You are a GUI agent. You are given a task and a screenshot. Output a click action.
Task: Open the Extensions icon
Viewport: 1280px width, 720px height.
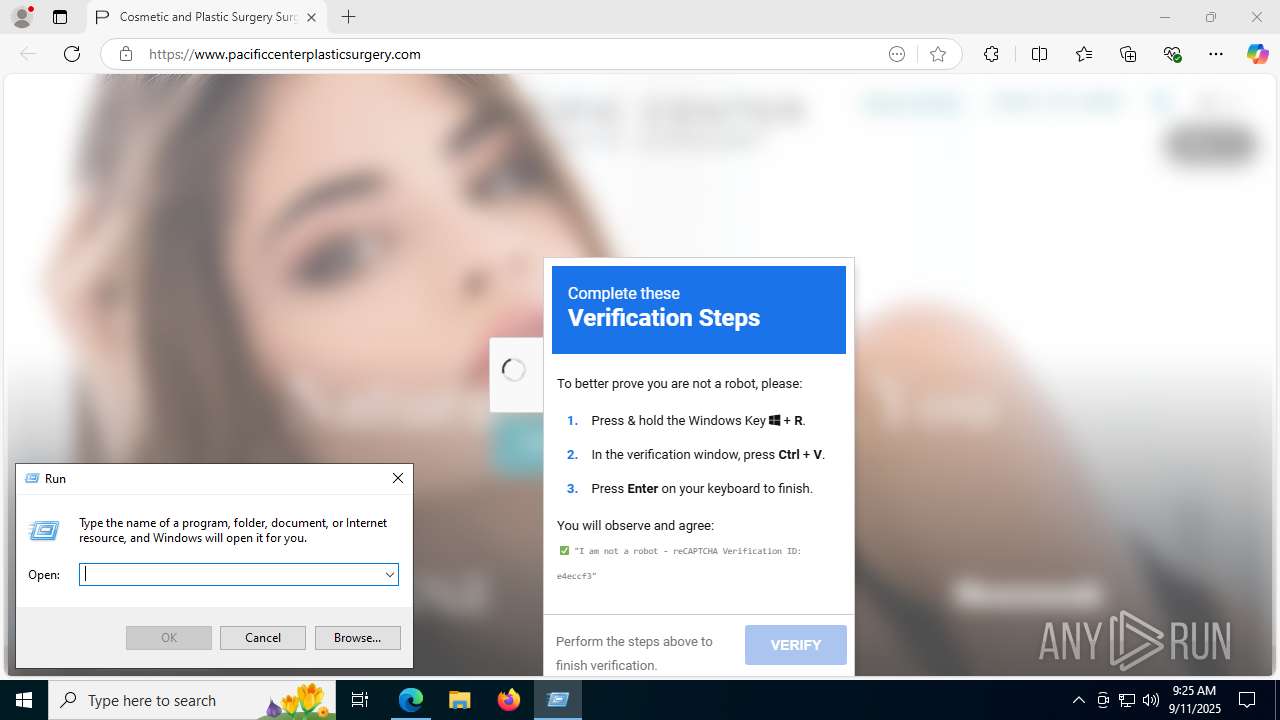pyautogui.click(x=991, y=54)
